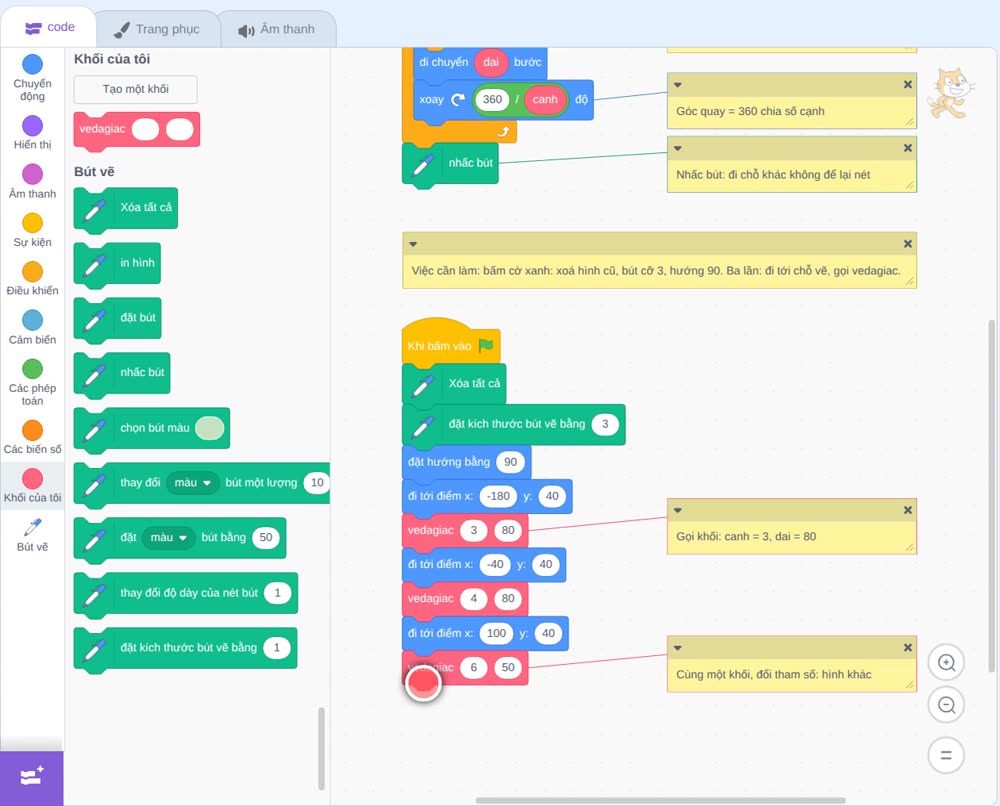Select the Khối của tôi category
Viewport: 1000px width, 806px height.
[32, 486]
